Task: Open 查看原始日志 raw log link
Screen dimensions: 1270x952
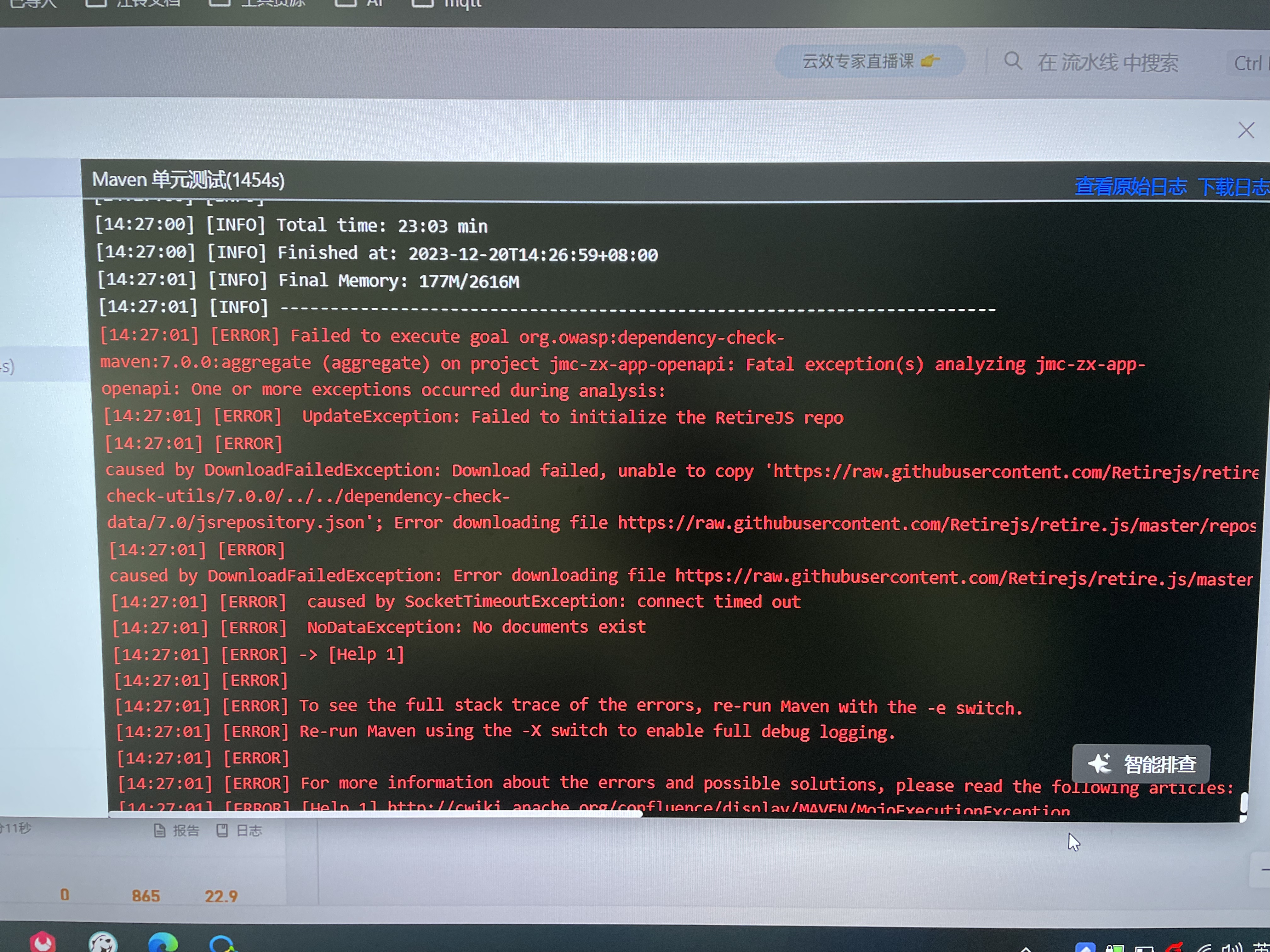Action: [x=1130, y=186]
